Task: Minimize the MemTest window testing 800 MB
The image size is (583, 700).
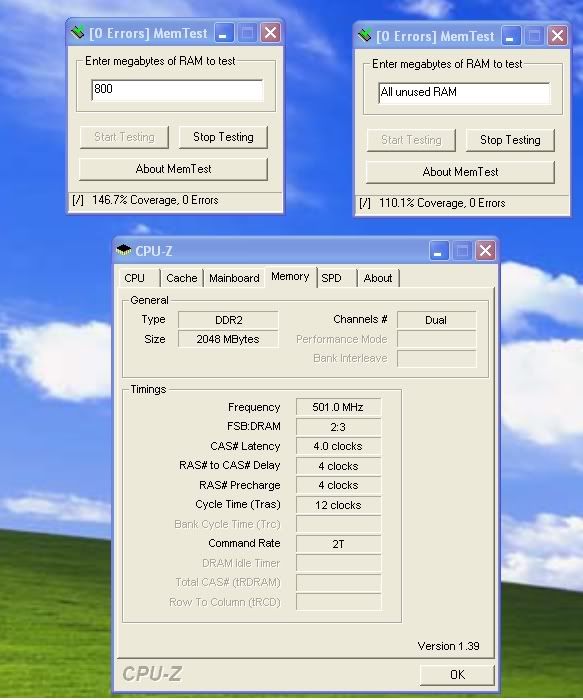Action: click(x=224, y=33)
